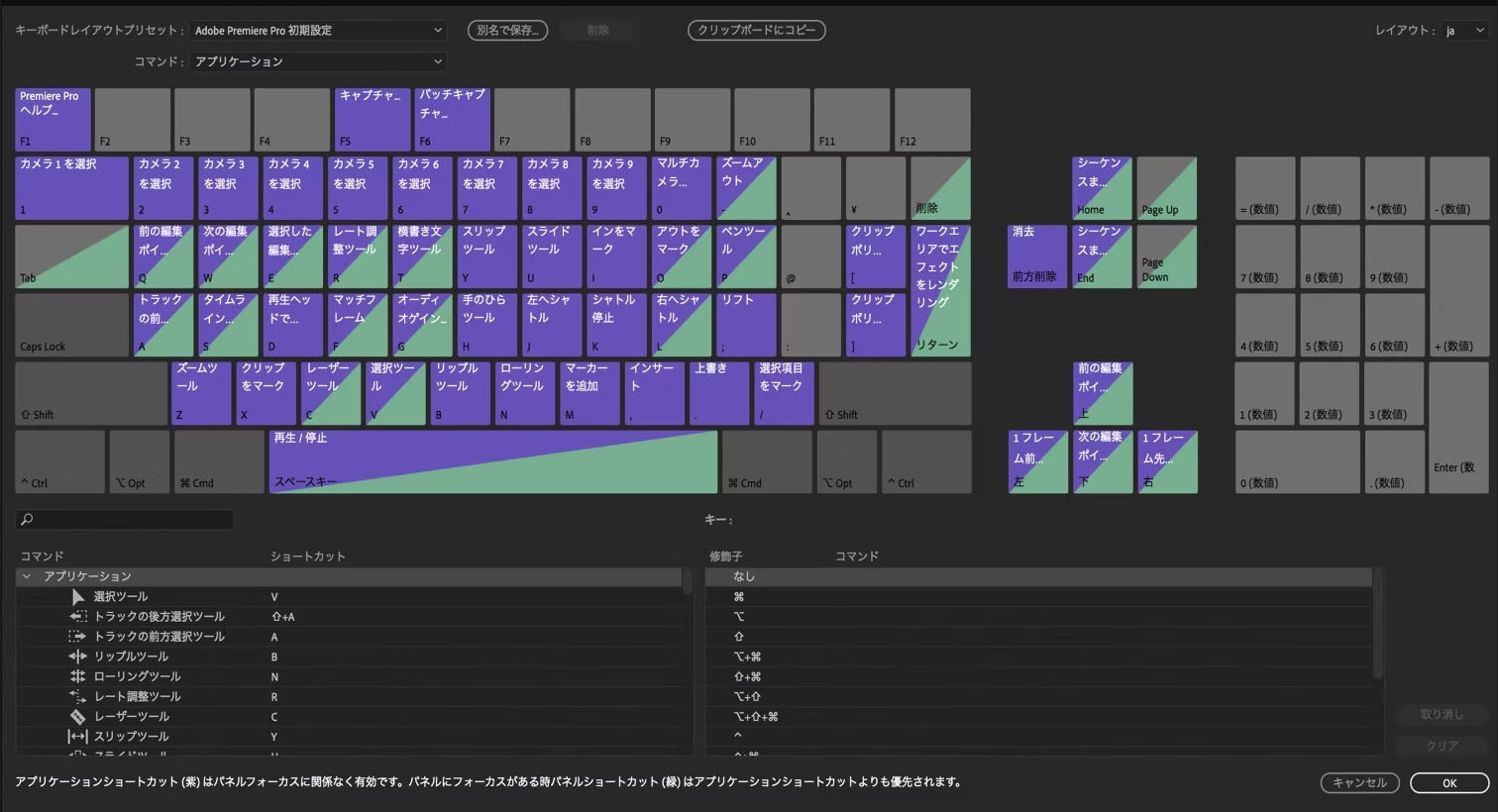1498x812 pixels.
Task: Open the レイアウト dropdown showing ja
Action: pyautogui.click(x=1463, y=31)
